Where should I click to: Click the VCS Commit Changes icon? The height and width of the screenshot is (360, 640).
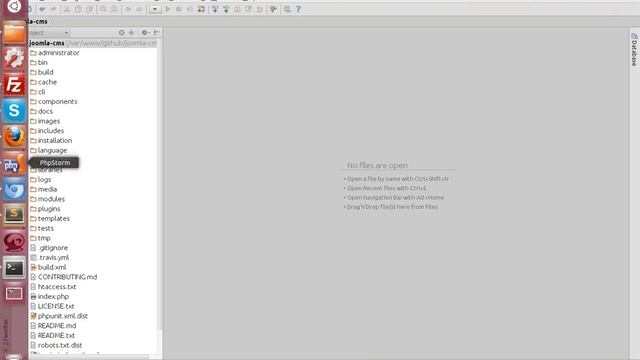(x=226, y=9)
